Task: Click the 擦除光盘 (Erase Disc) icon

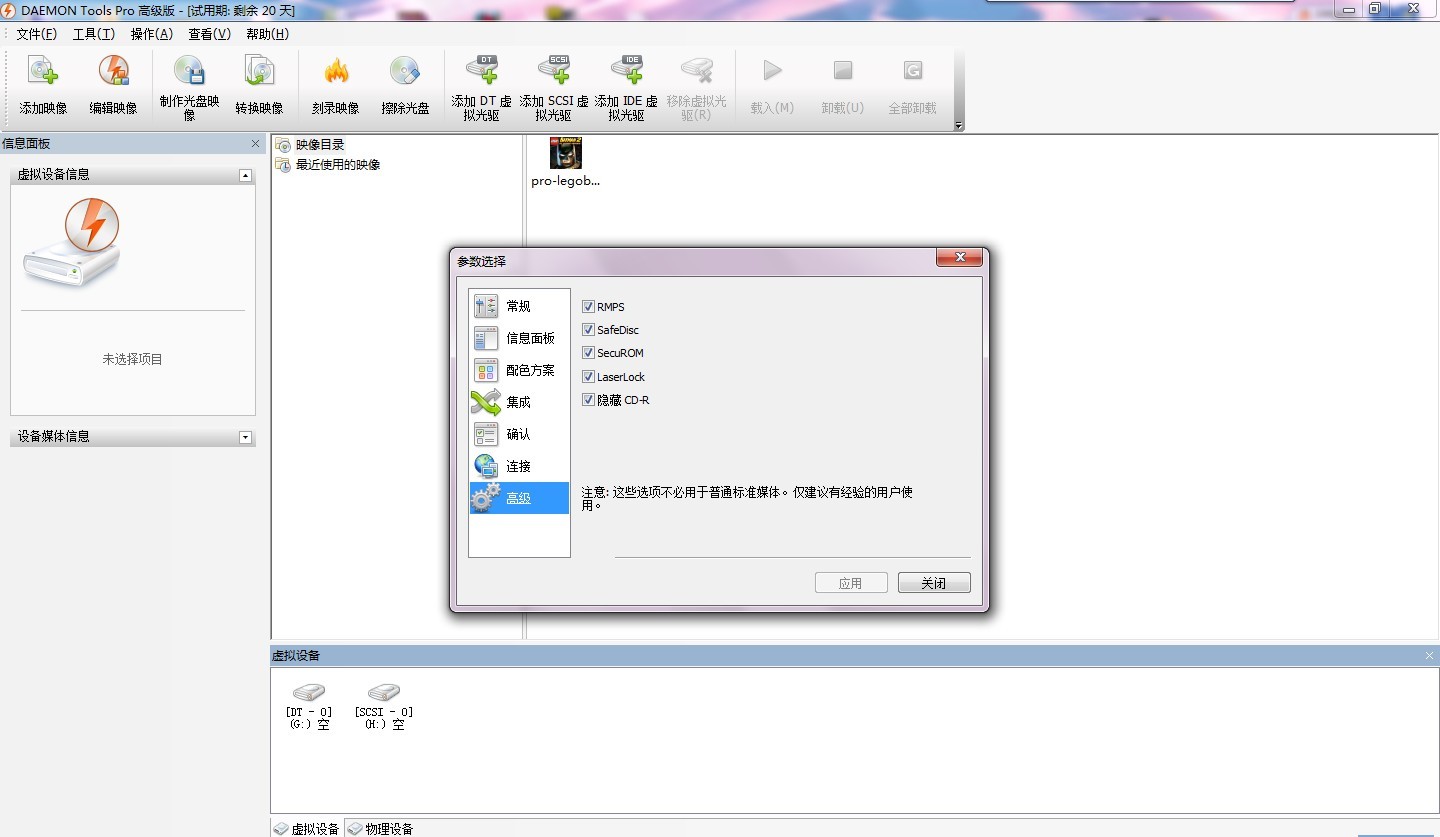Action: [x=405, y=71]
